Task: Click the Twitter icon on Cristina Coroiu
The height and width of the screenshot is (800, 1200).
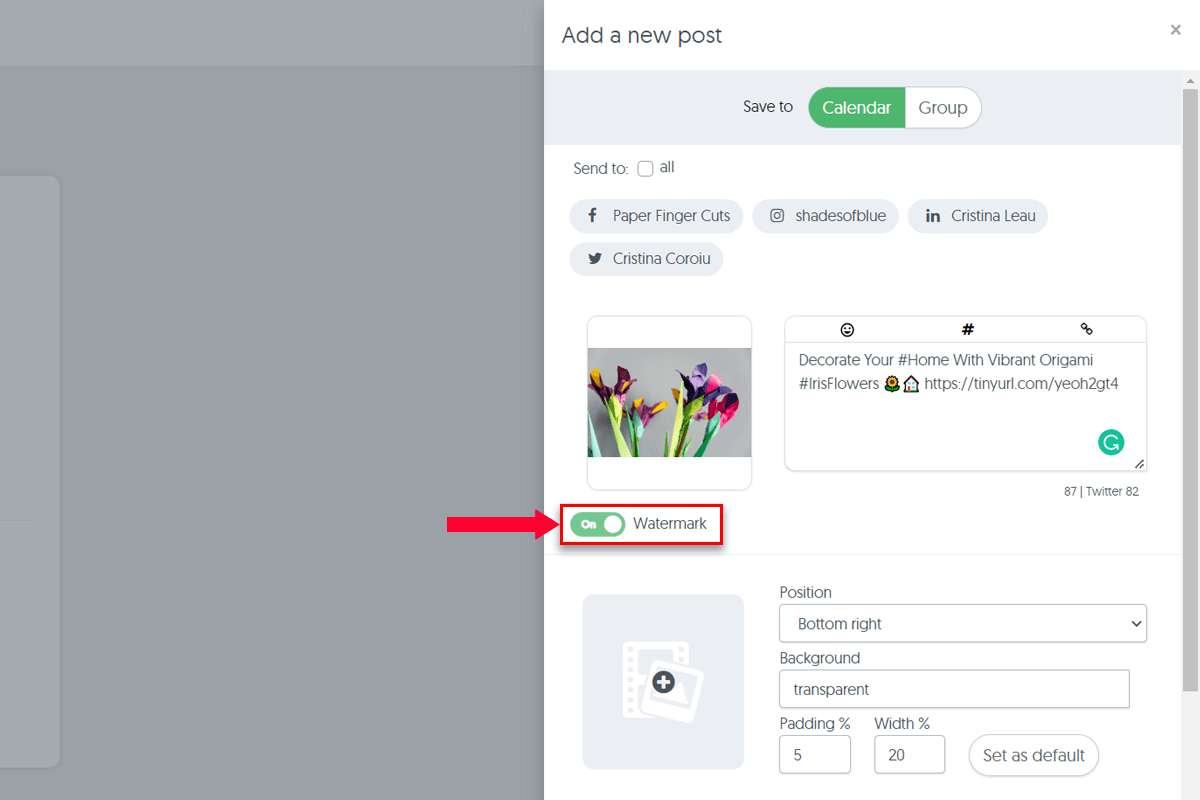Action: pyautogui.click(x=594, y=259)
